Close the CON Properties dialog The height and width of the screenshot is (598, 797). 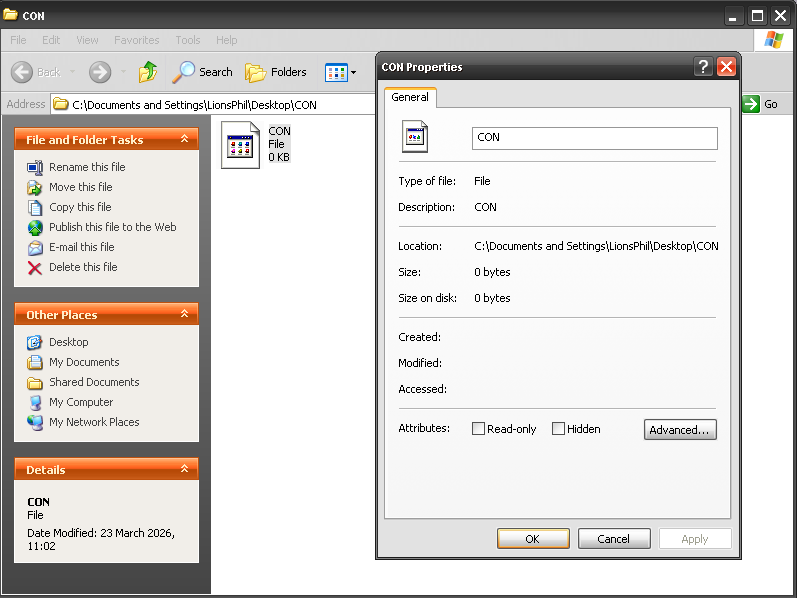[726, 67]
